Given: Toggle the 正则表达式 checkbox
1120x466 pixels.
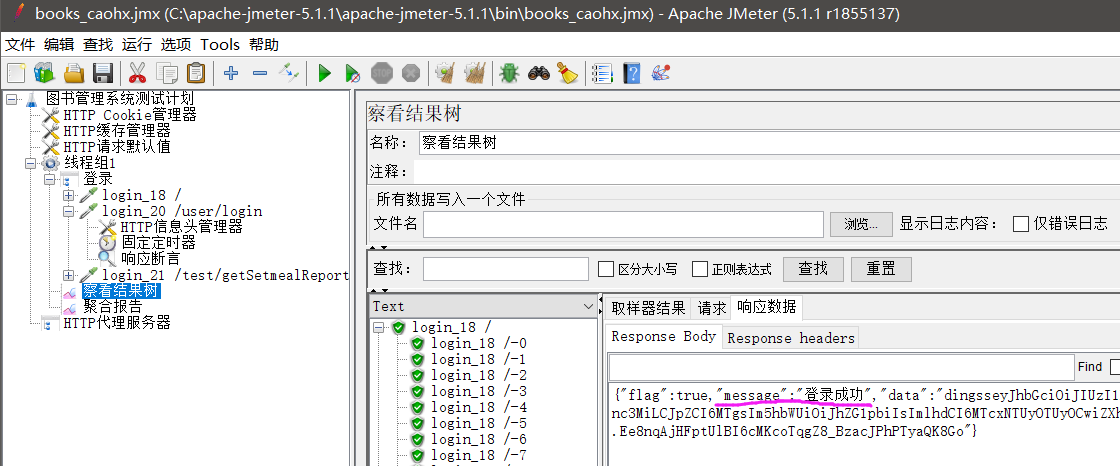Looking at the screenshot, I should tap(700, 269).
